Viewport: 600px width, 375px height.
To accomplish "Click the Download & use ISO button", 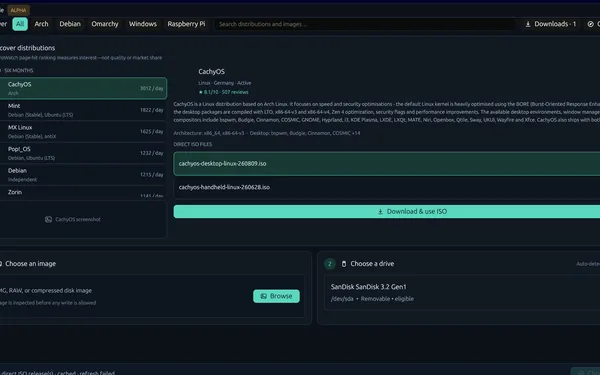I will click(x=386, y=212).
